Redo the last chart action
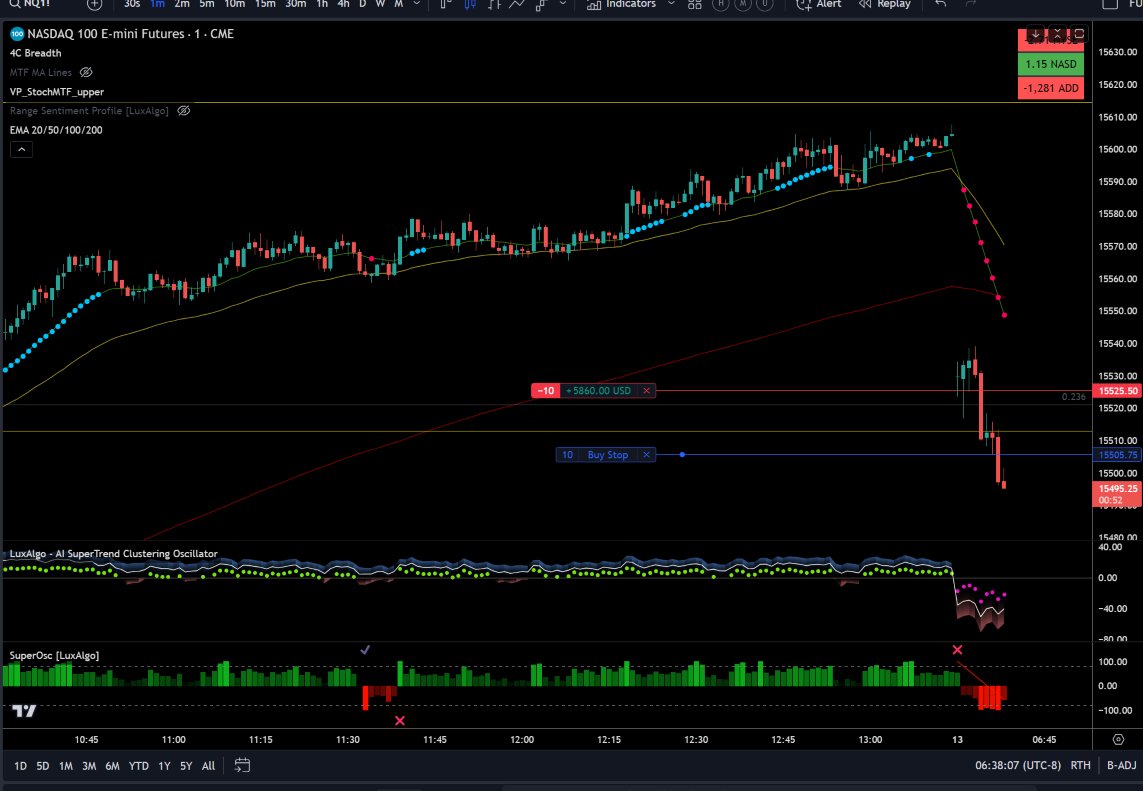Image resolution: width=1143 pixels, height=791 pixels. 970,4
